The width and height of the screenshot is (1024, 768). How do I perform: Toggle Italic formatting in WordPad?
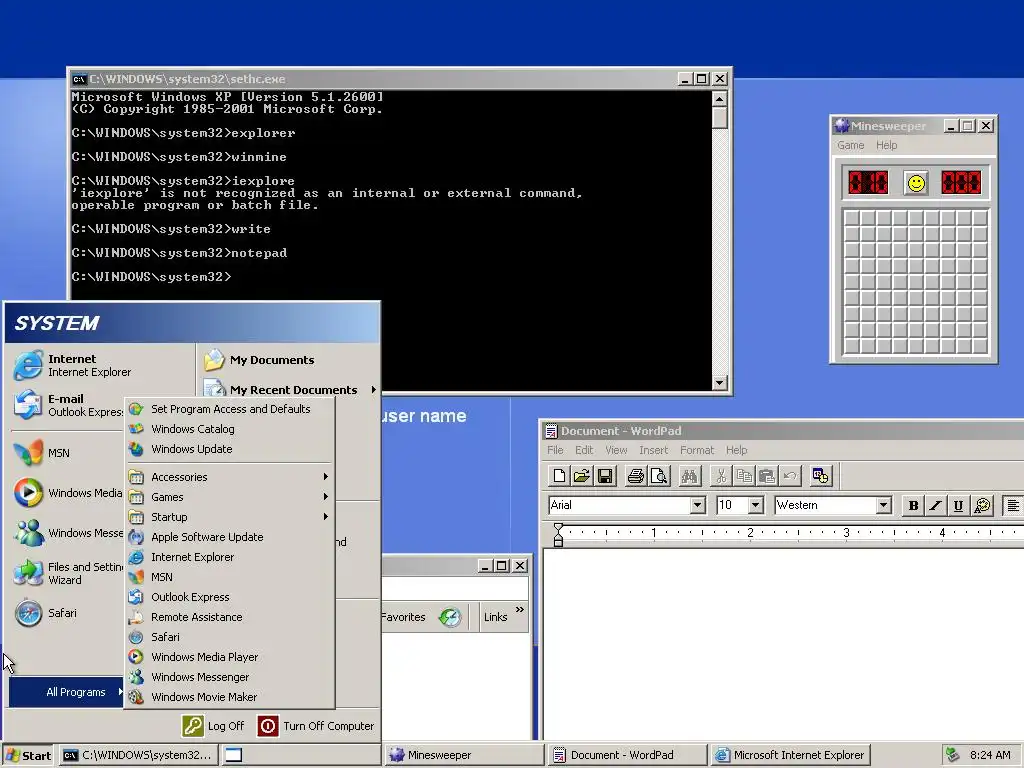pyautogui.click(x=936, y=505)
